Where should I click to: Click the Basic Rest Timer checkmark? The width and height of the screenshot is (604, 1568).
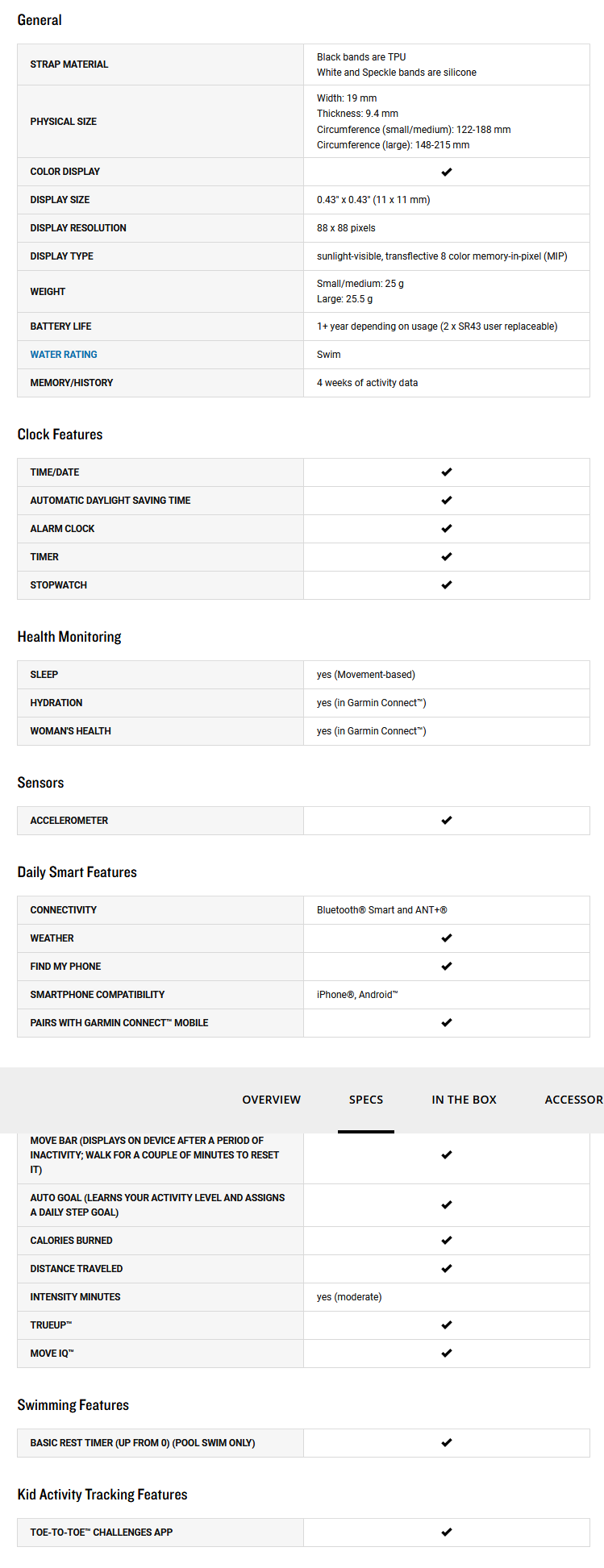[x=447, y=1443]
